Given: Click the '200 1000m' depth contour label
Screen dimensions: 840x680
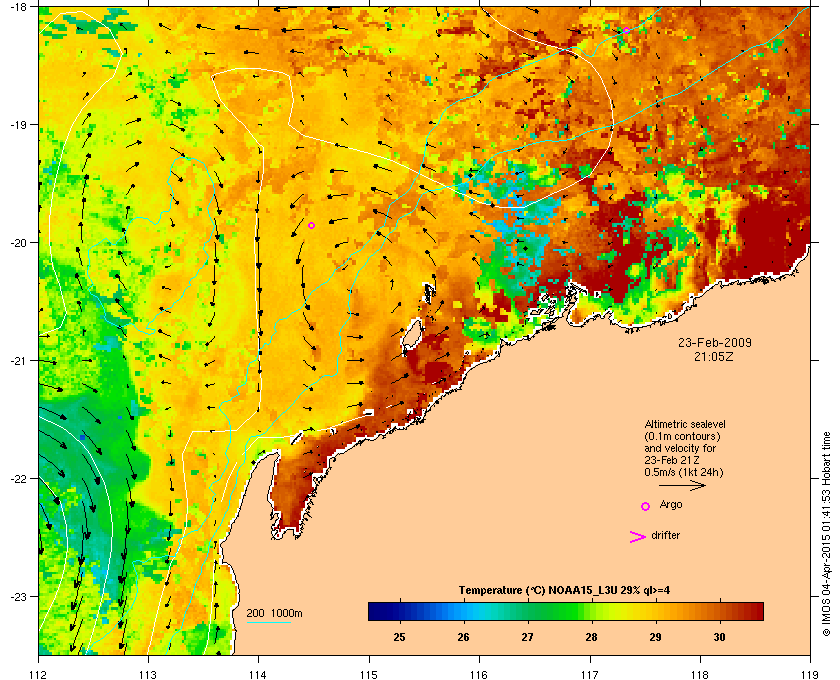Looking at the screenshot, I should pyautogui.click(x=274, y=613).
